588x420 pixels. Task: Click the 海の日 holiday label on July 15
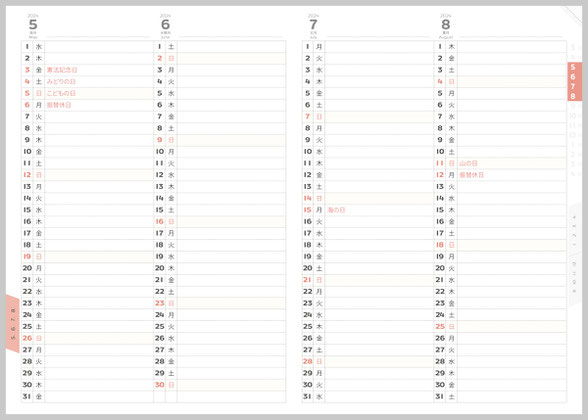tap(336, 210)
